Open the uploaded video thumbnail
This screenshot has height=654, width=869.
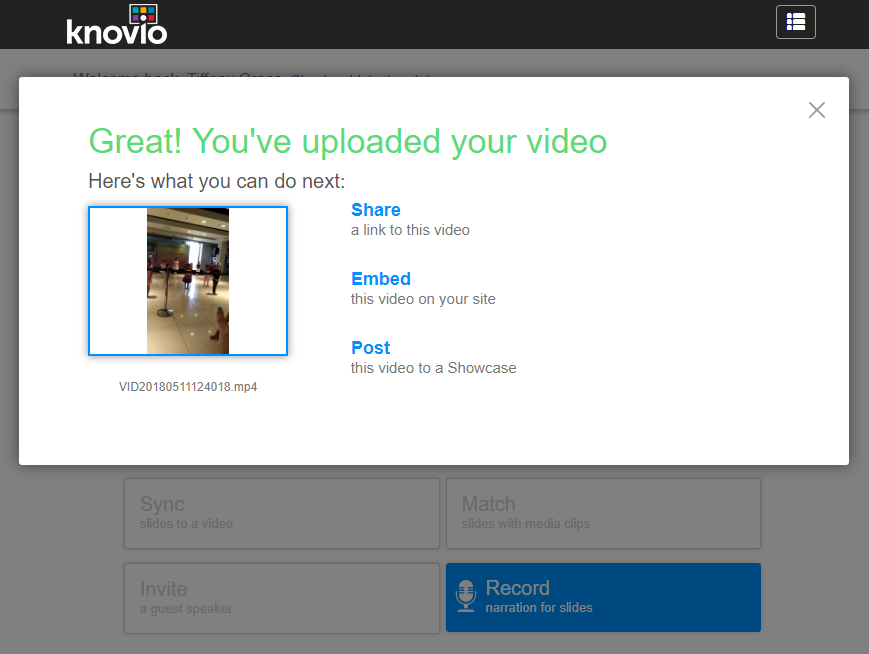click(x=188, y=281)
